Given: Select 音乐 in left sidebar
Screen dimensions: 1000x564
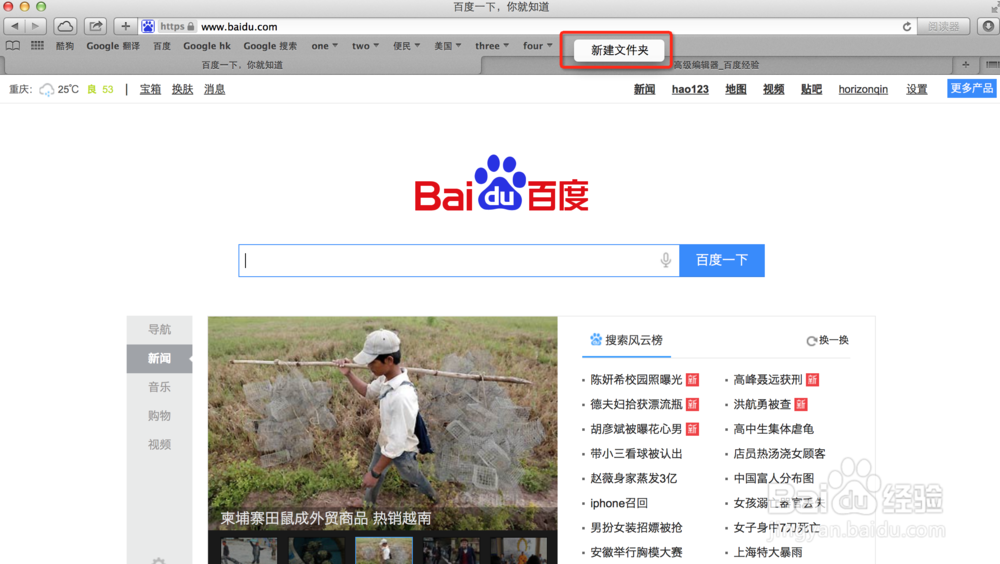Looking at the screenshot, I should click(159, 387).
